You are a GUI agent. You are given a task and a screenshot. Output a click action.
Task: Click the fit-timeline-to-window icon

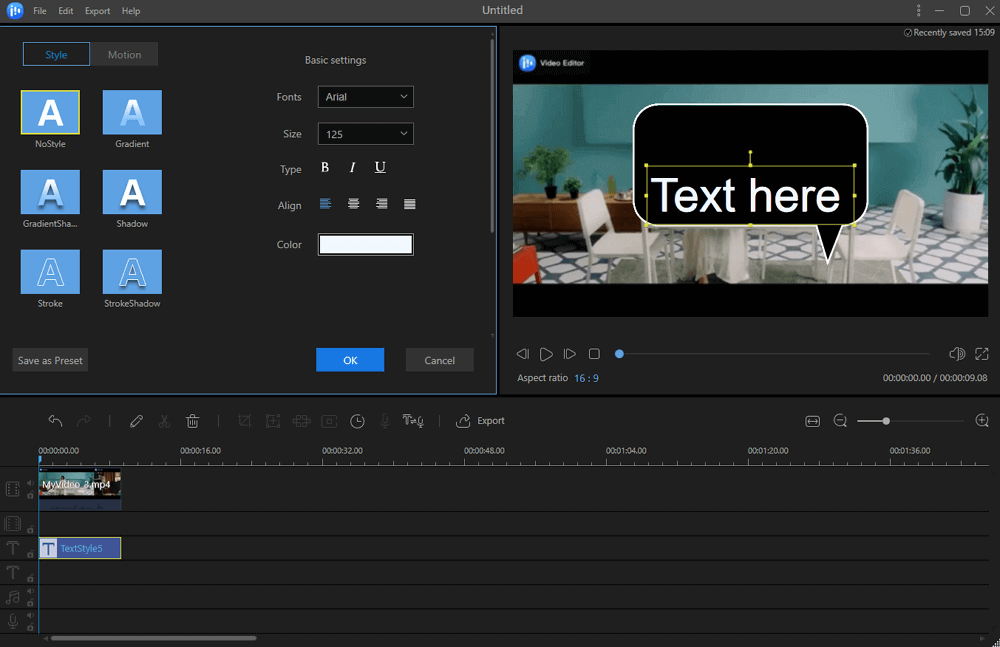(812, 421)
